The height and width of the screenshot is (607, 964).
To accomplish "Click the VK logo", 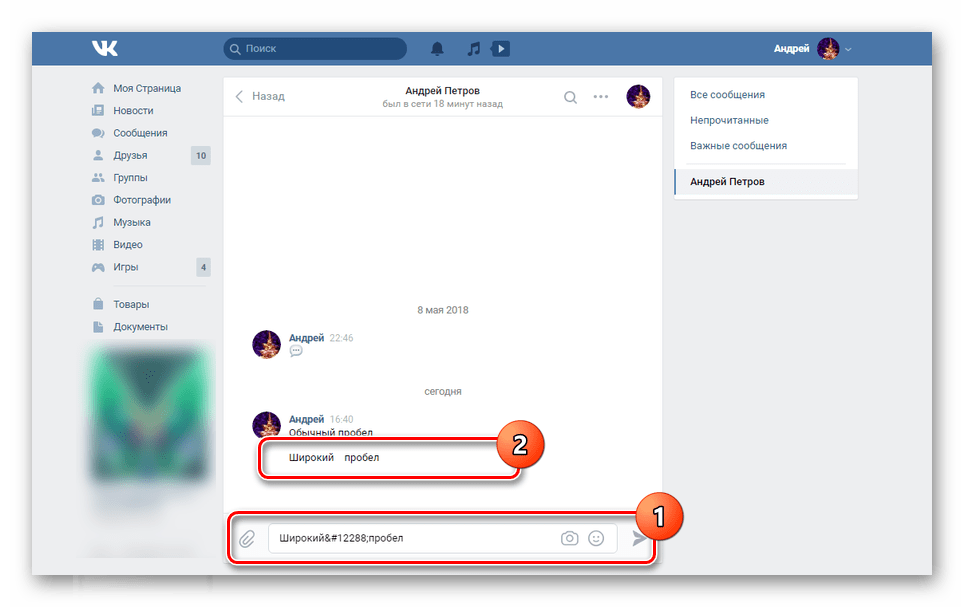I will (104, 47).
